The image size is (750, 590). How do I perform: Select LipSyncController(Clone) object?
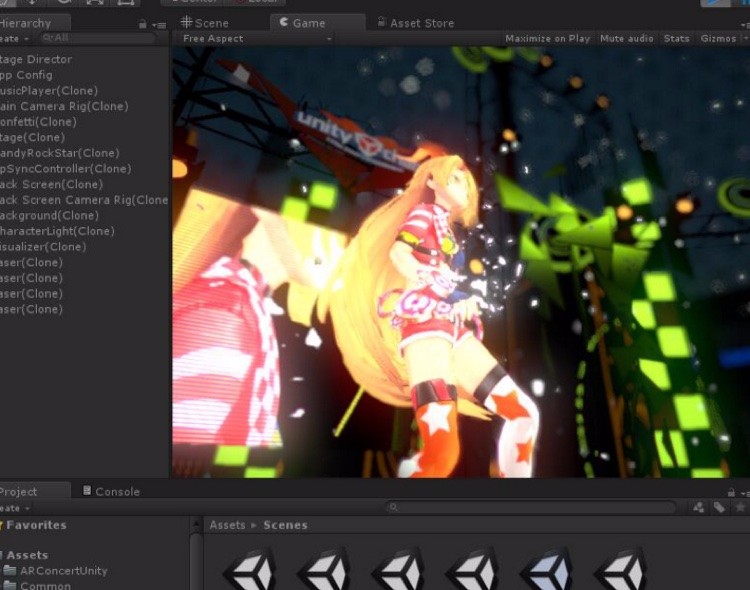(66, 169)
